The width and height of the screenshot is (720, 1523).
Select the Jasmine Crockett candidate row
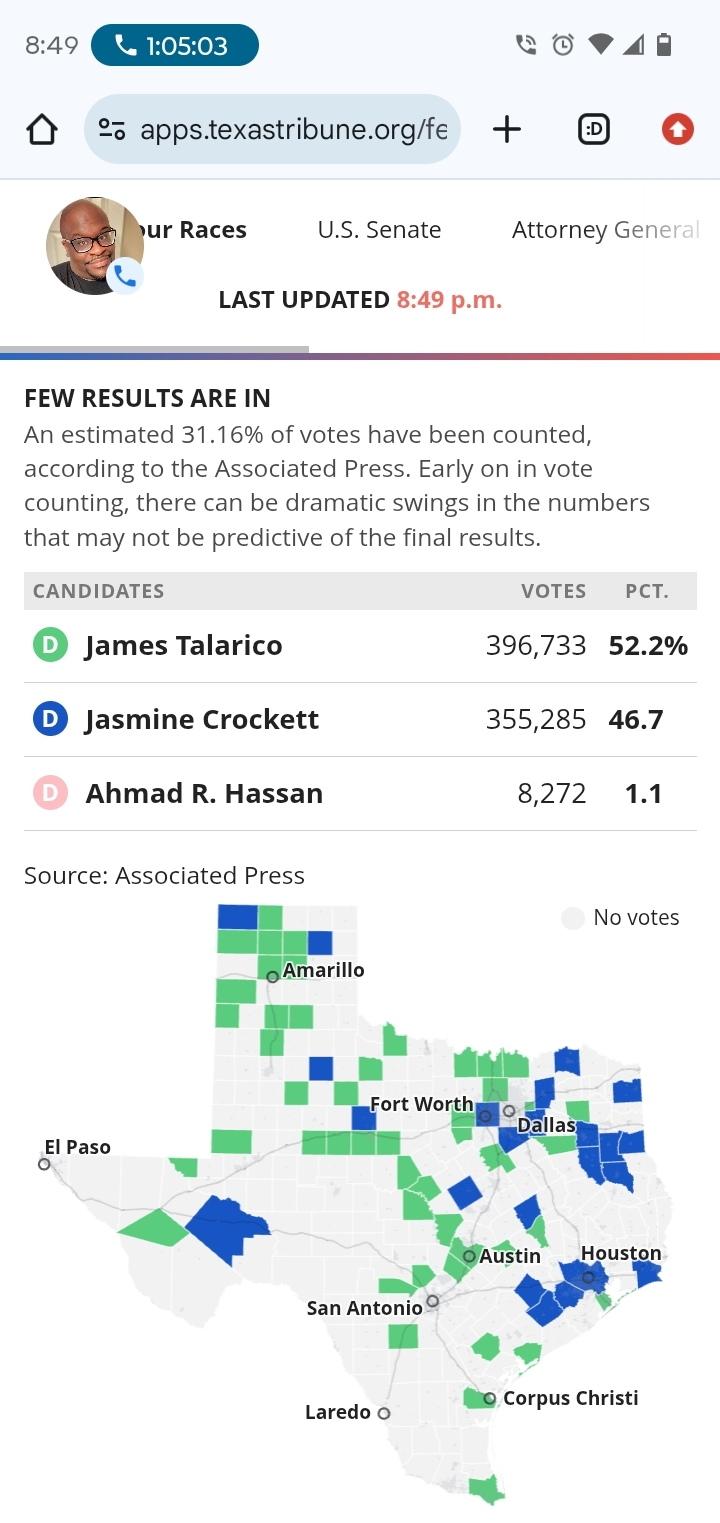click(360, 719)
